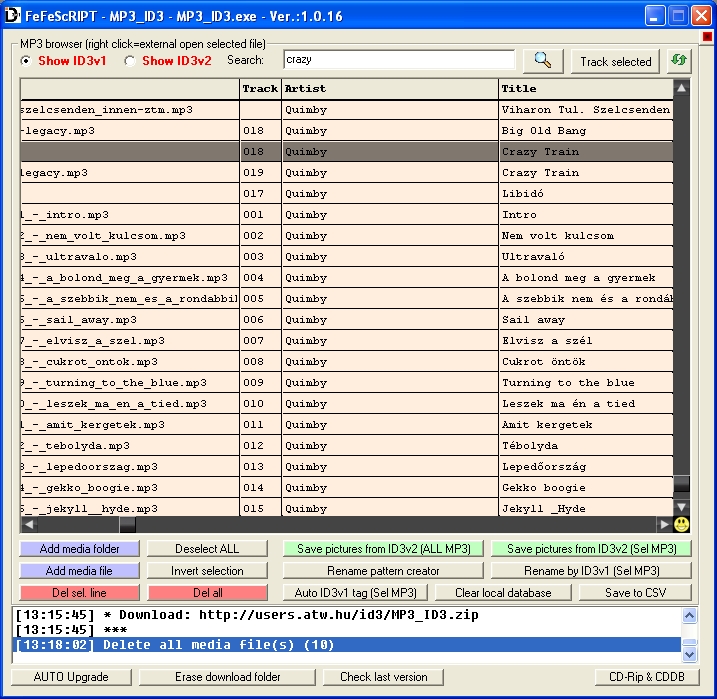Select Amit kergetek title cell
Screen dimensions: 717x699
pos(586,425)
